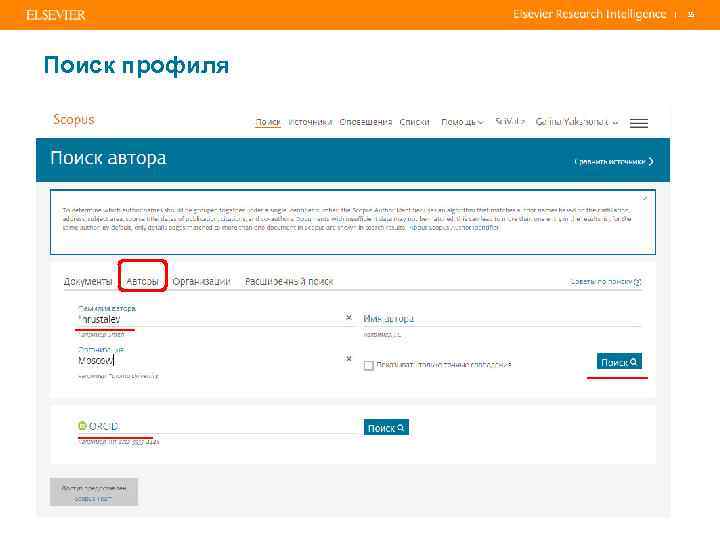Open the Author Identifier link in the notice
Screen dimensions: 720x540
(454, 228)
